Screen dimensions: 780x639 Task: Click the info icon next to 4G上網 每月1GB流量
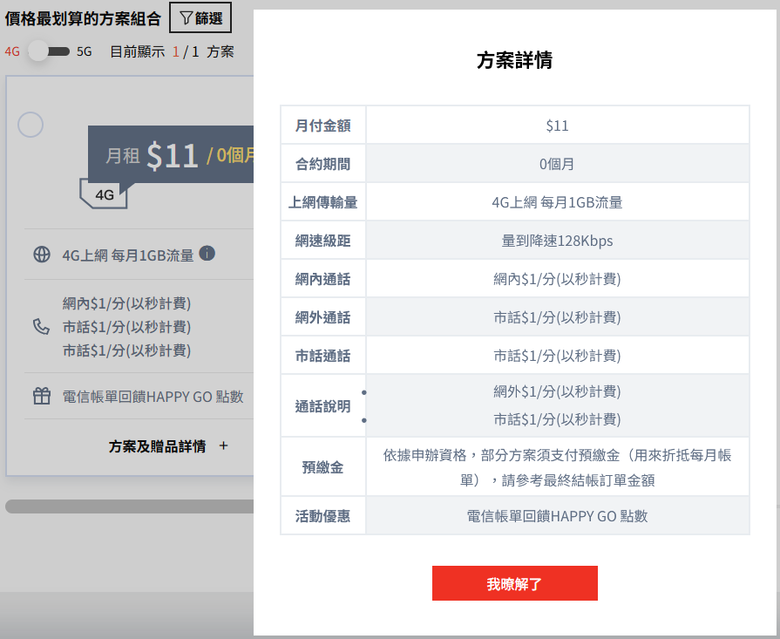point(207,254)
